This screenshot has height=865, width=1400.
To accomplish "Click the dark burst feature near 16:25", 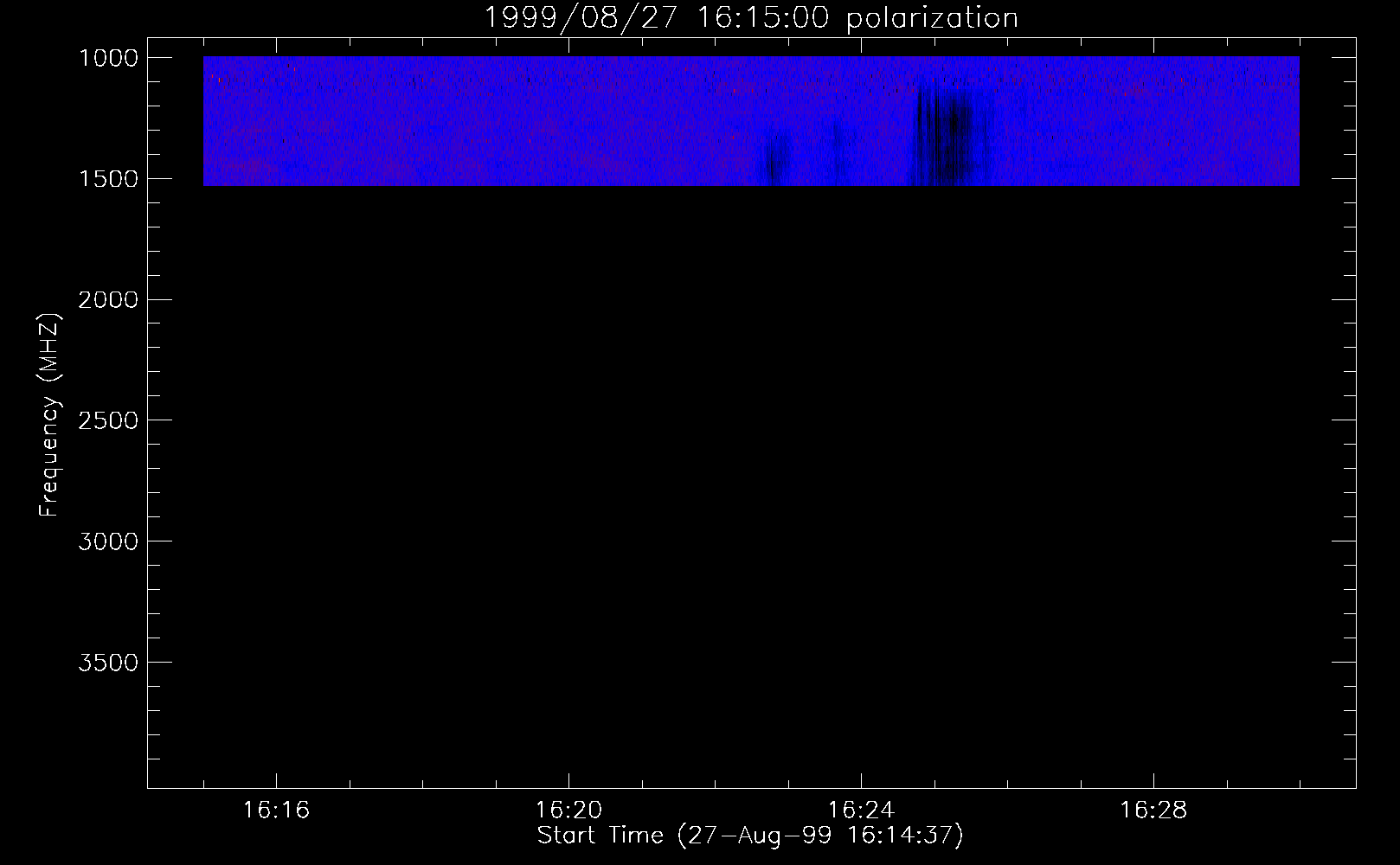I will (x=949, y=137).
